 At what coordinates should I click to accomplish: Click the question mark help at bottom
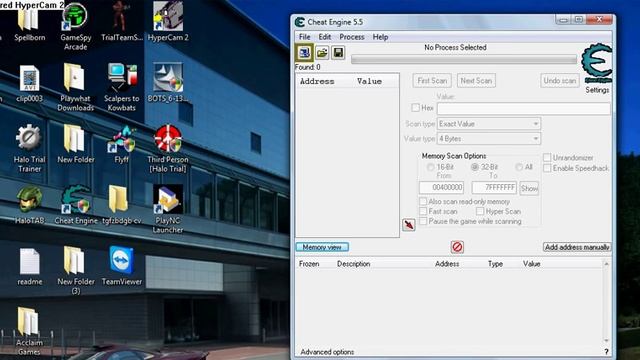coord(606,352)
